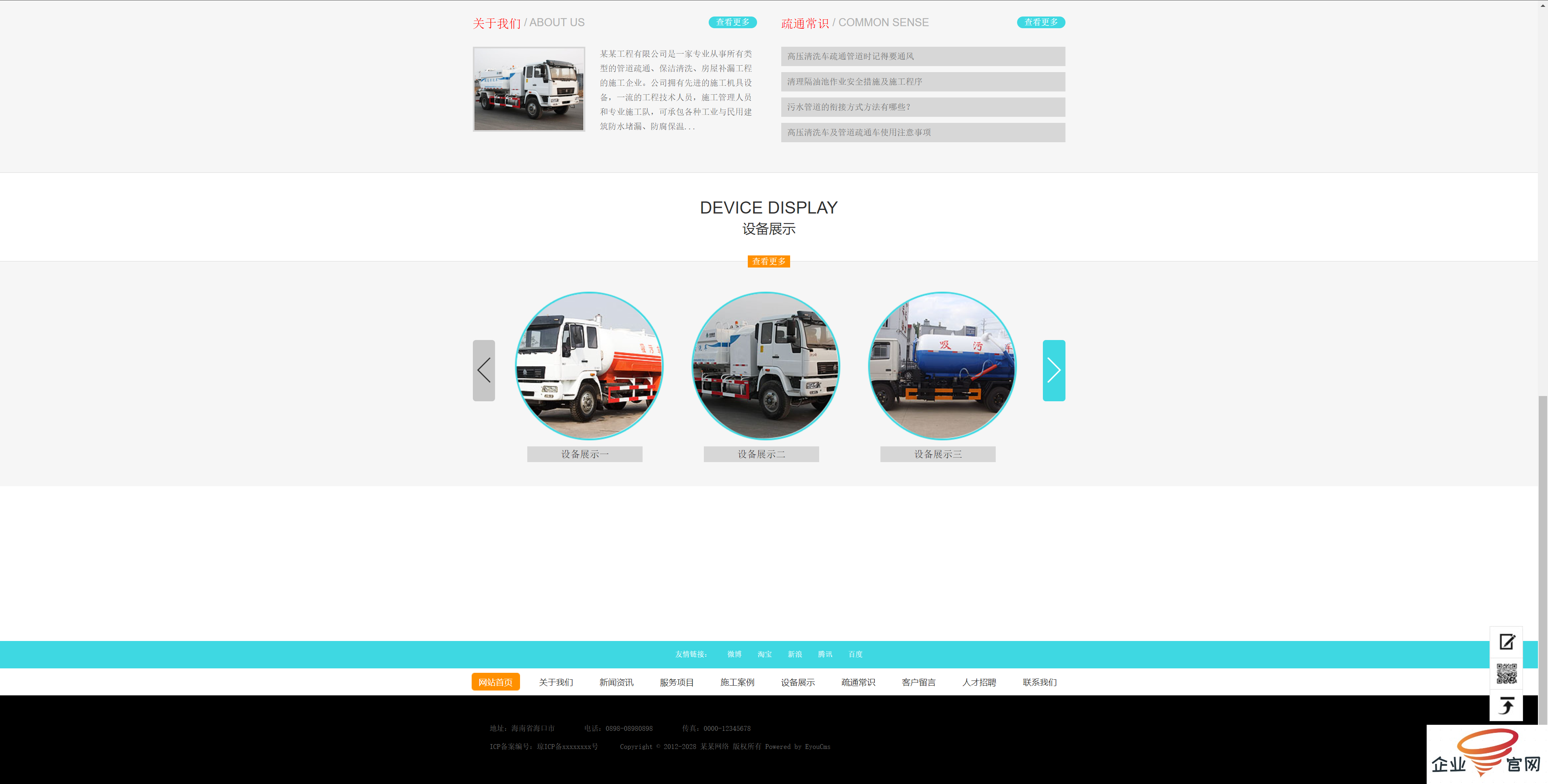
Task: Show the QR code floating icon
Action: tap(1506, 674)
